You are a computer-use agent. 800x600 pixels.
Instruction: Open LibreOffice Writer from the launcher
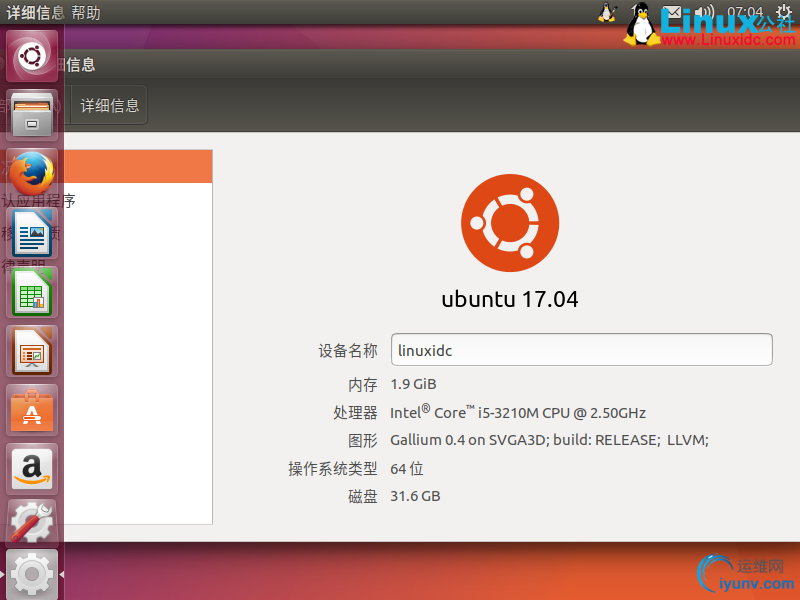(x=32, y=233)
